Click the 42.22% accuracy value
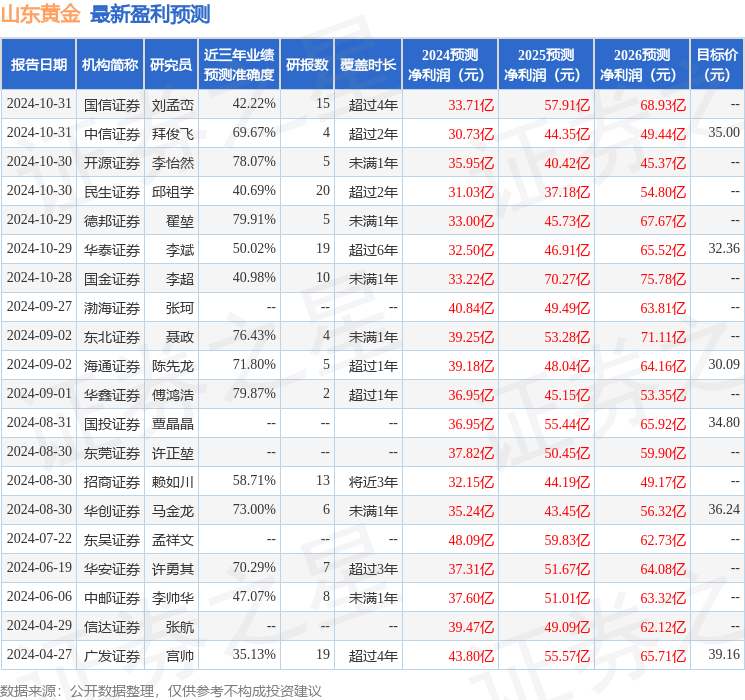The width and height of the screenshot is (745, 700). click(254, 103)
